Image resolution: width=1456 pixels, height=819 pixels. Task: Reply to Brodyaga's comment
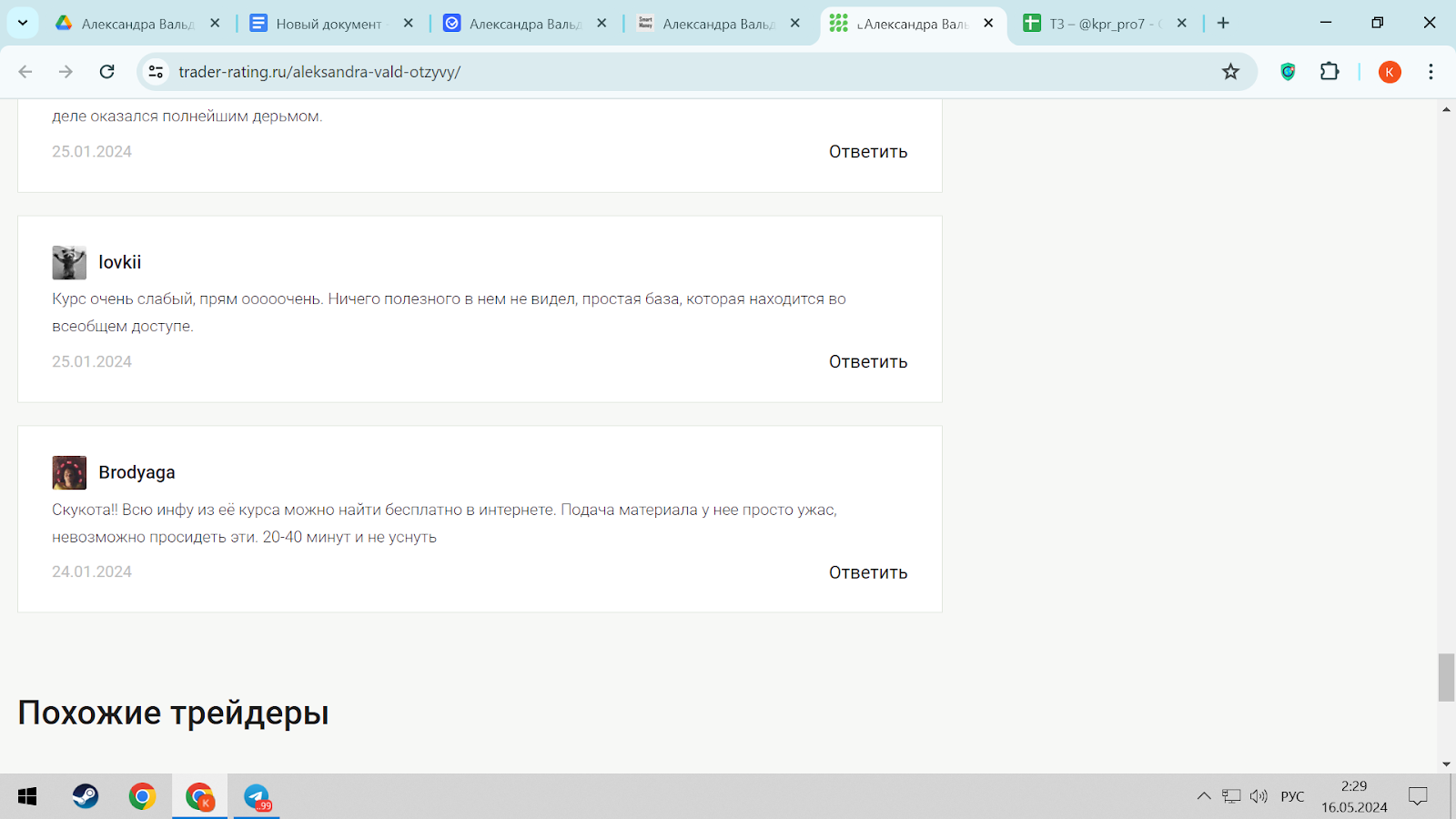tap(868, 572)
